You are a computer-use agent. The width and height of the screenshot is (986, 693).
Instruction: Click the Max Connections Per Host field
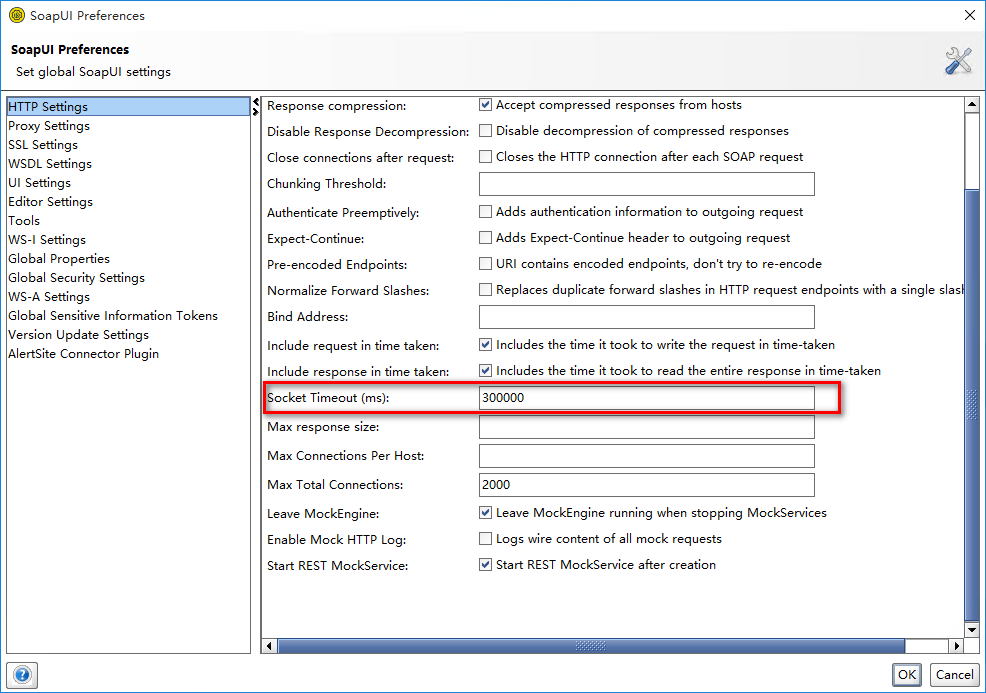[x=646, y=456]
